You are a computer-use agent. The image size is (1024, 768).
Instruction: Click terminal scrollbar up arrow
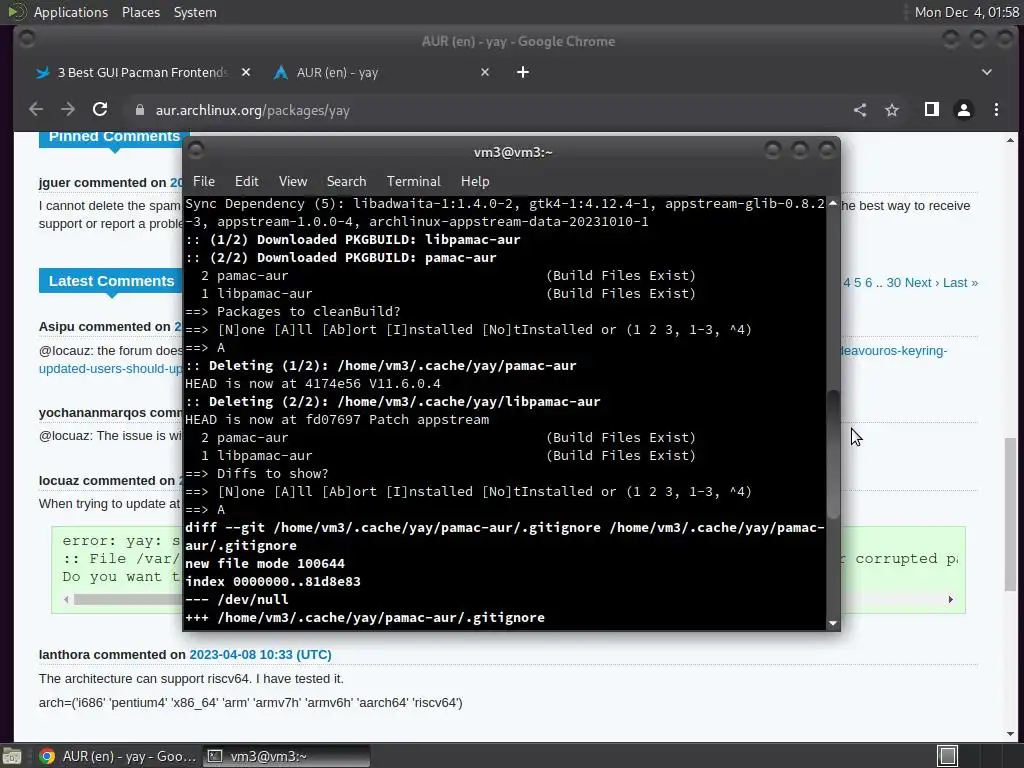pos(833,204)
